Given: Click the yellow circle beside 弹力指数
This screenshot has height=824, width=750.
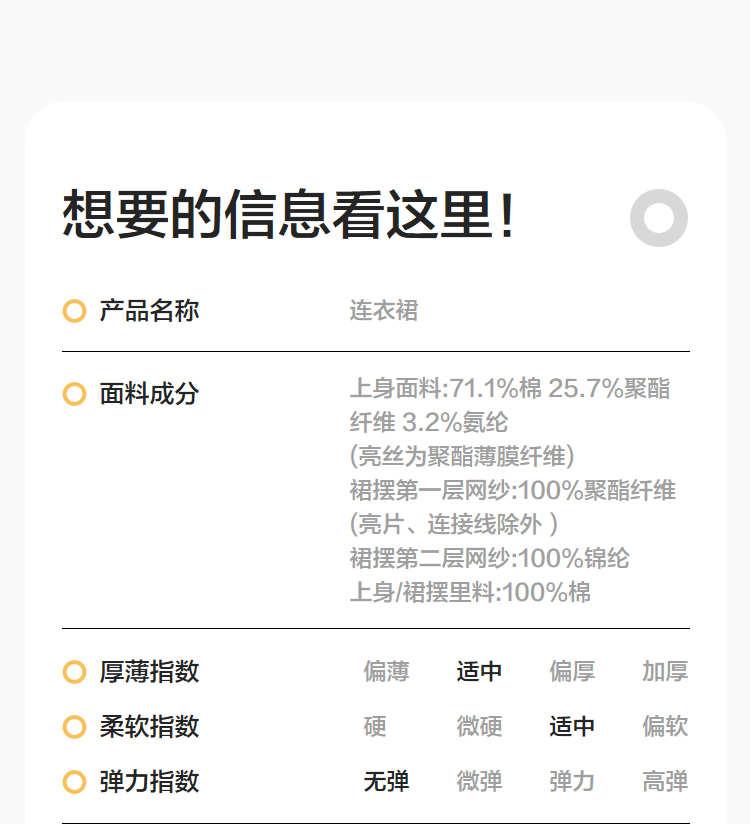Looking at the screenshot, I should [74, 782].
